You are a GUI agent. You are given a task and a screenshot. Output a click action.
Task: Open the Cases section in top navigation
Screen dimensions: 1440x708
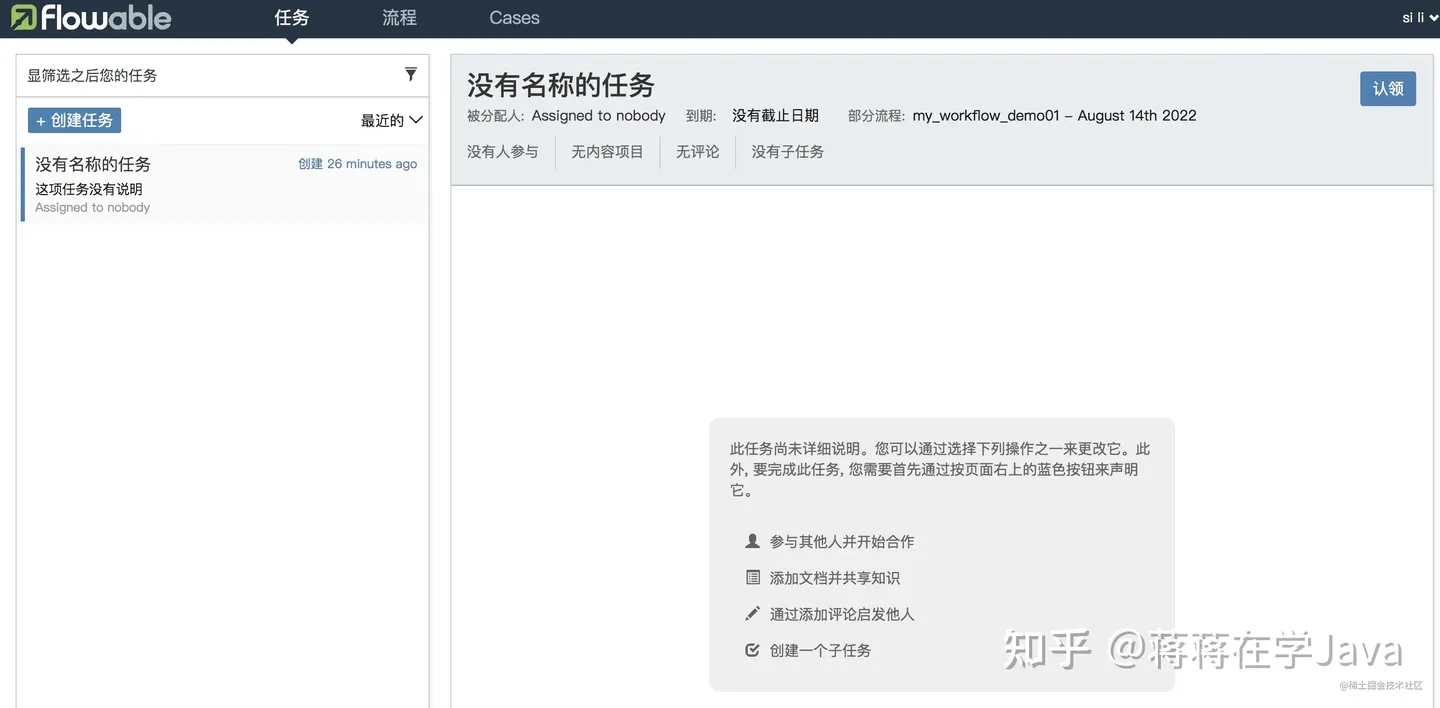point(513,17)
